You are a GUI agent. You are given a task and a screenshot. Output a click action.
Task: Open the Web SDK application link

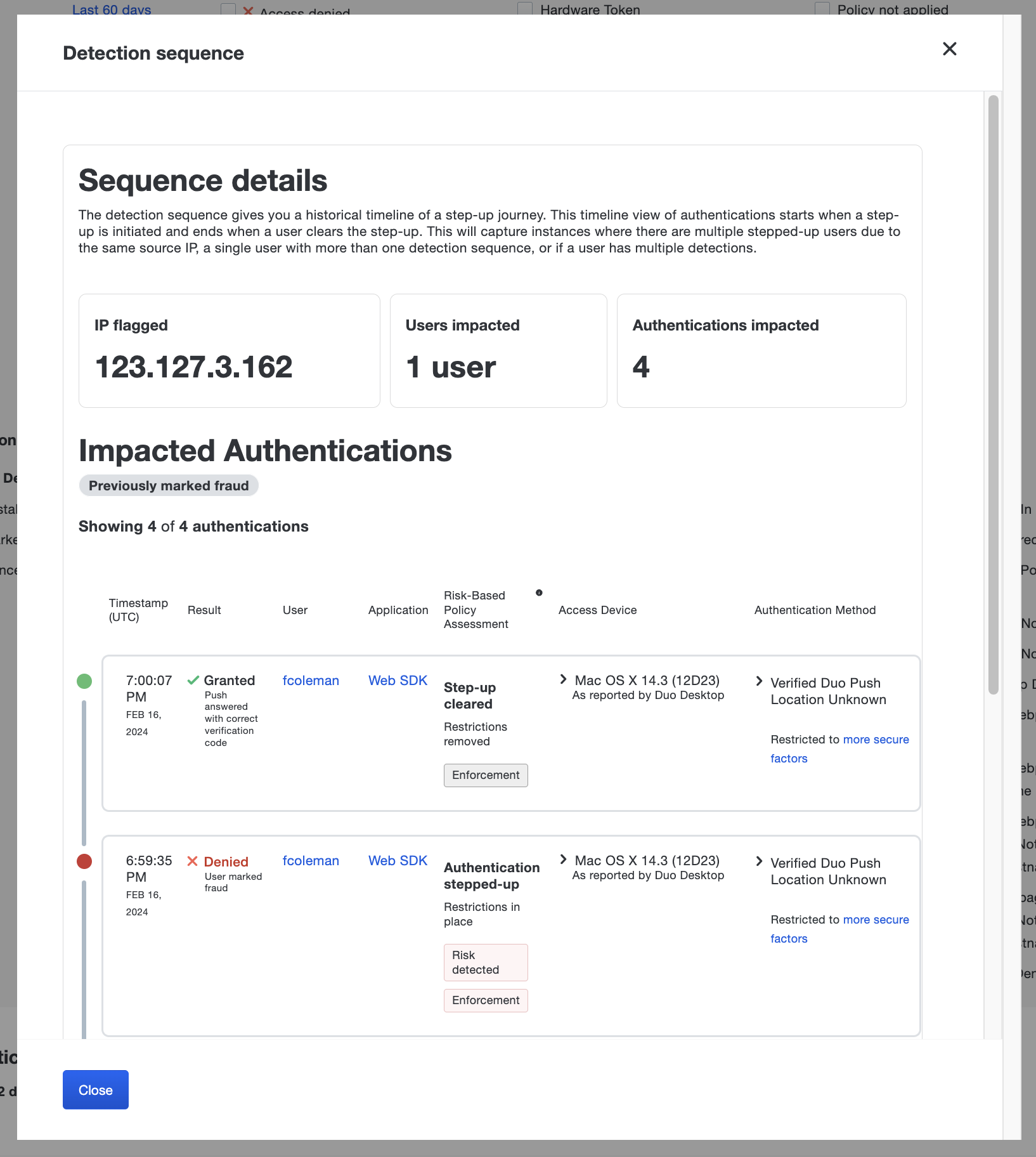tap(398, 680)
